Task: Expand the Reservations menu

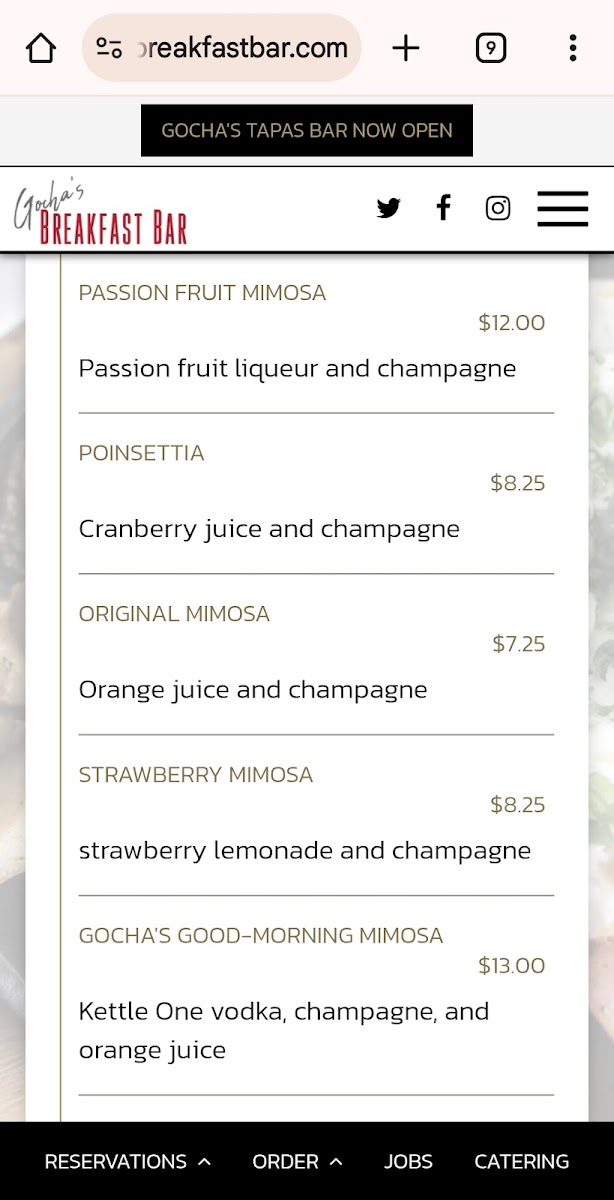Action: coord(128,1161)
